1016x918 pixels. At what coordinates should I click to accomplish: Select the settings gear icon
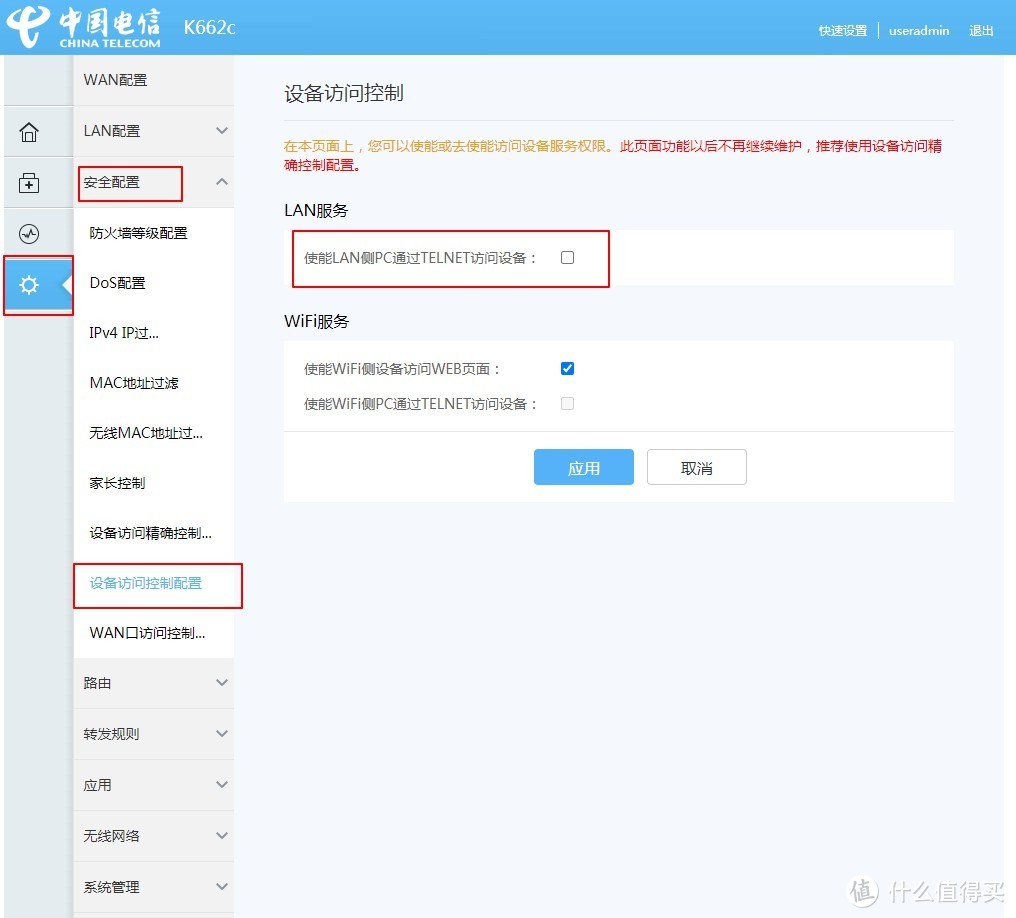(x=30, y=285)
